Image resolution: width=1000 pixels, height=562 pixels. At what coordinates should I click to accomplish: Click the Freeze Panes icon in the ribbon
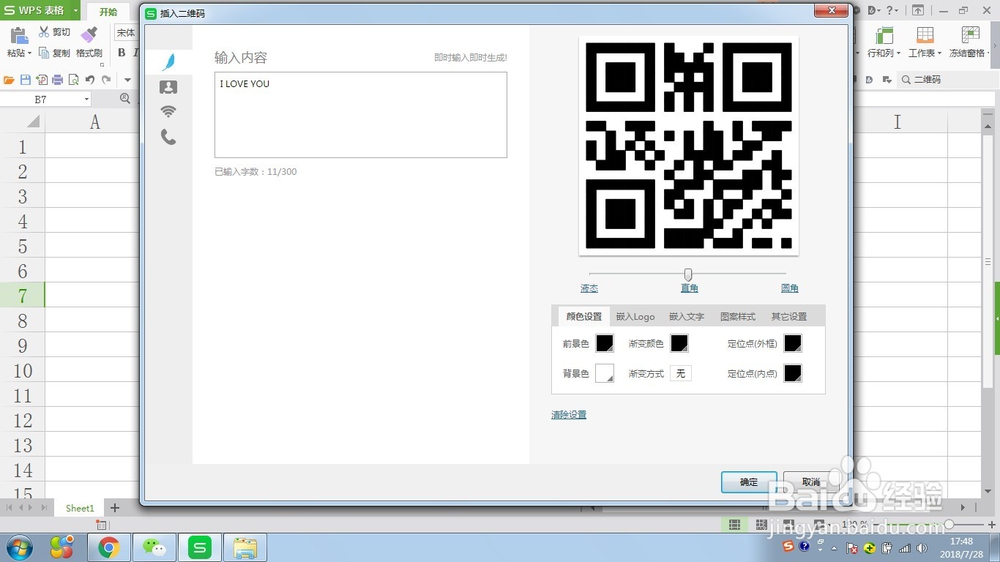point(970,35)
